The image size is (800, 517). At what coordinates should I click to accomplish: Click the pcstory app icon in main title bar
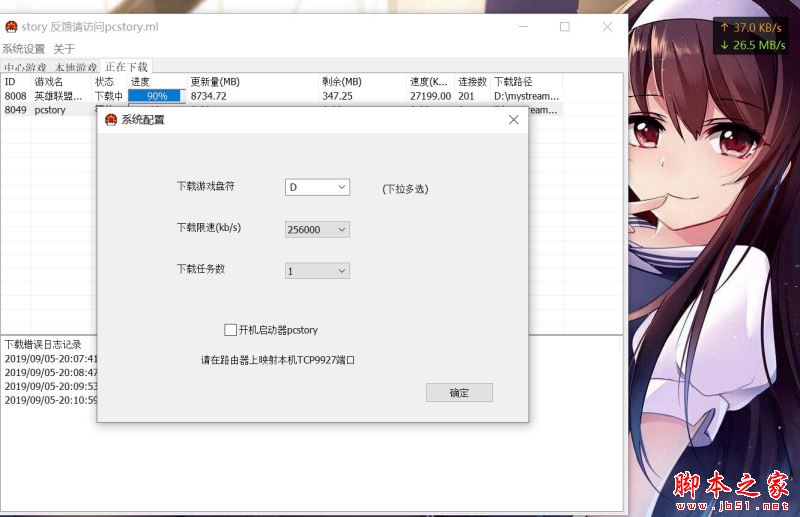point(11,27)
